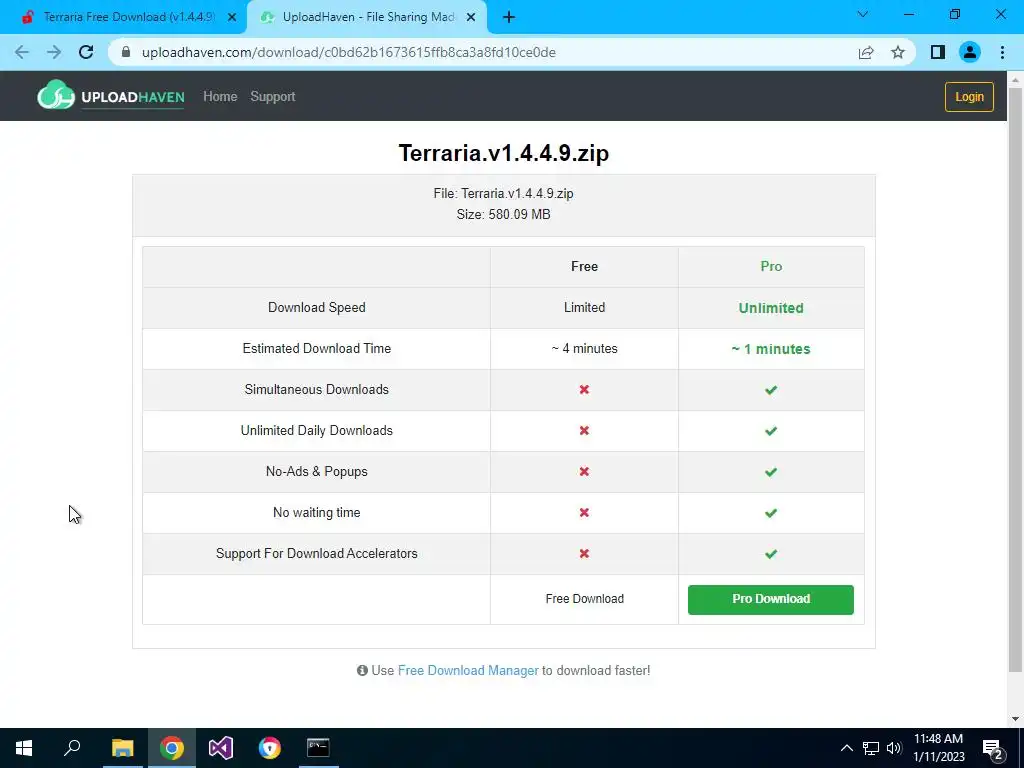Open the Chrome profile avatar
1024x768 pixels.
(x=970, y=52)
